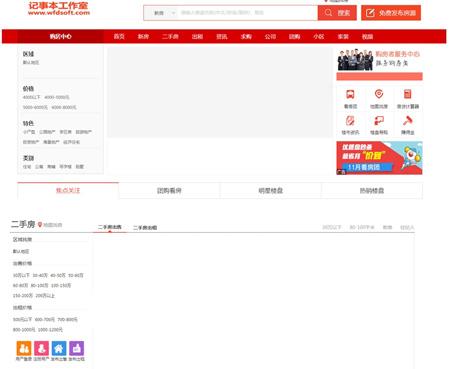Click the red 搜索 search button

337,13
